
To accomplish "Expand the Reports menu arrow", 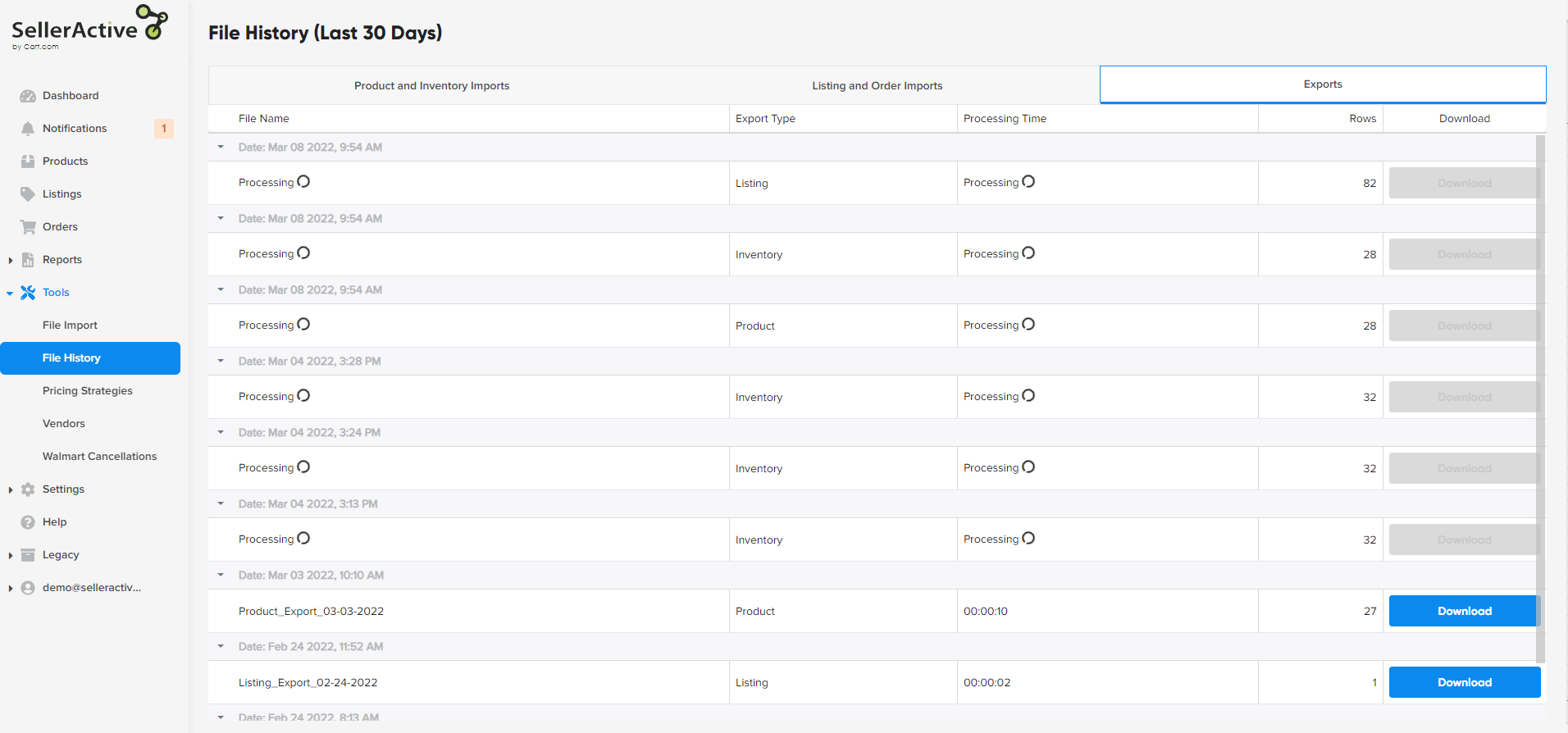I will click(x=10, y=260).
